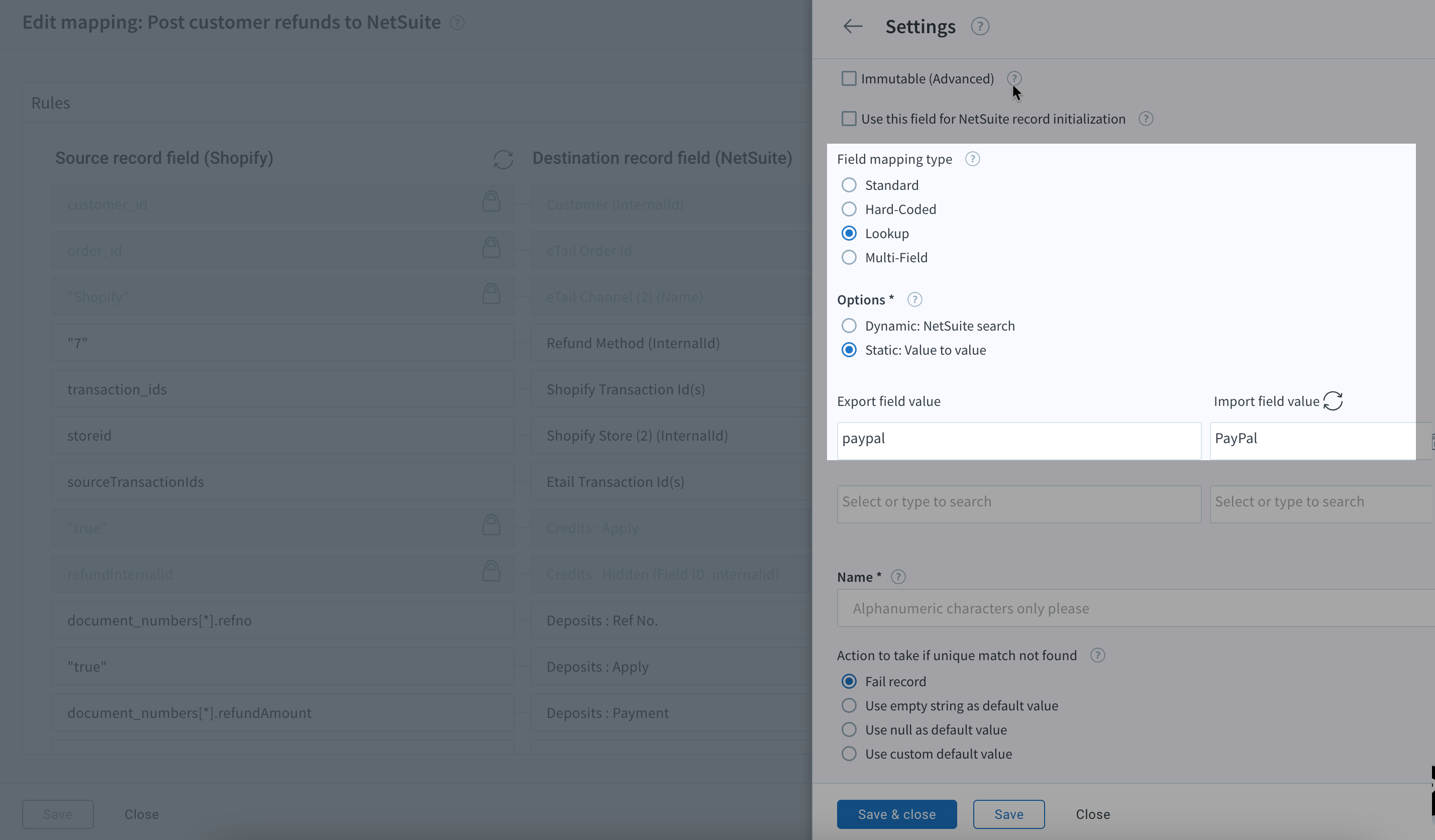The image size is (1435, 840).
Task: Click destination field Shopify Transaction Id(s)
Action: point(671,389)
